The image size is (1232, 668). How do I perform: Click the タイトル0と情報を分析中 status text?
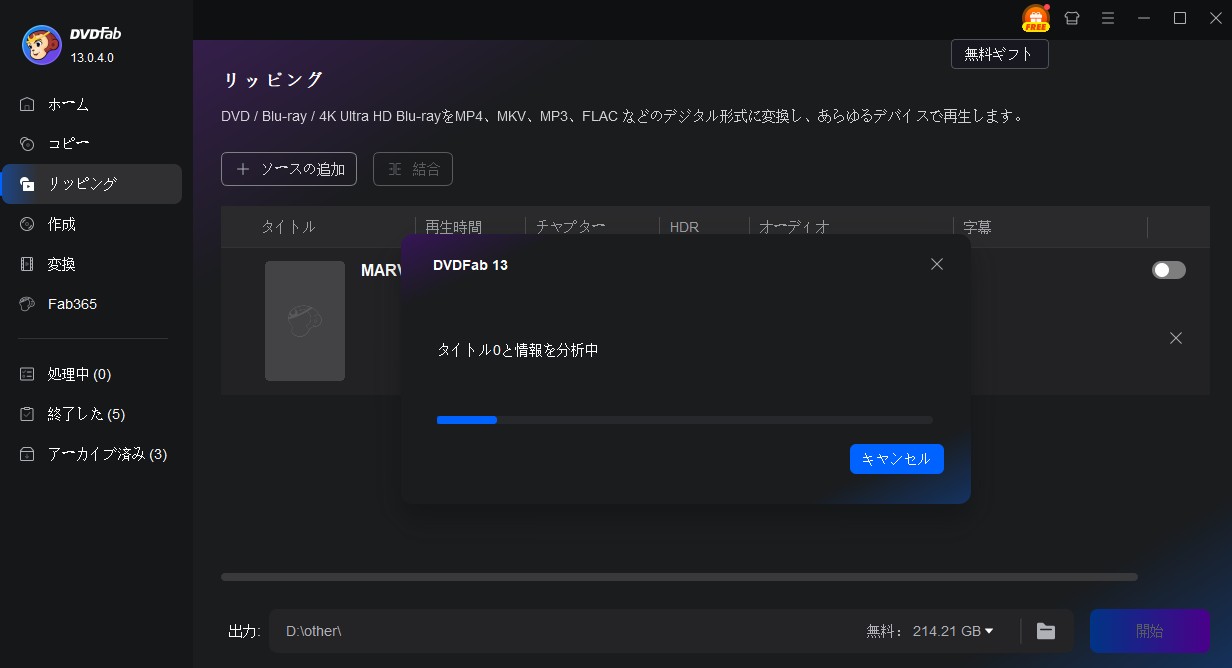[518, 350]
